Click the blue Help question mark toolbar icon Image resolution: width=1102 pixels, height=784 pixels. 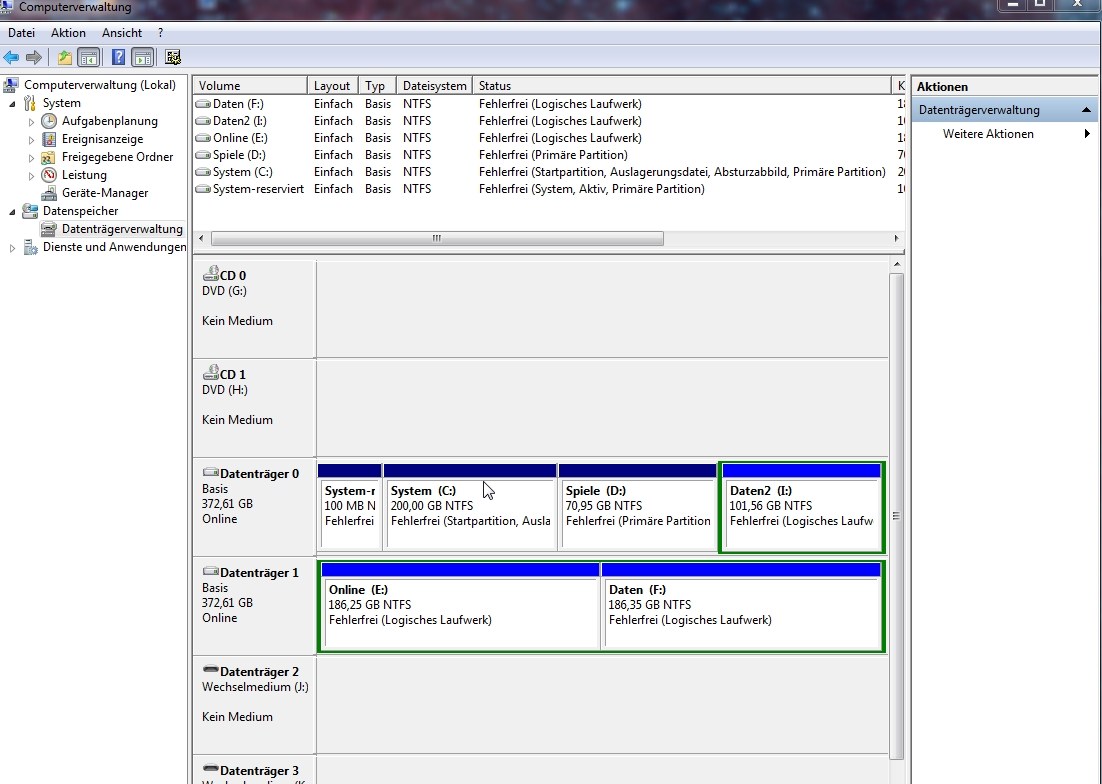118,57
